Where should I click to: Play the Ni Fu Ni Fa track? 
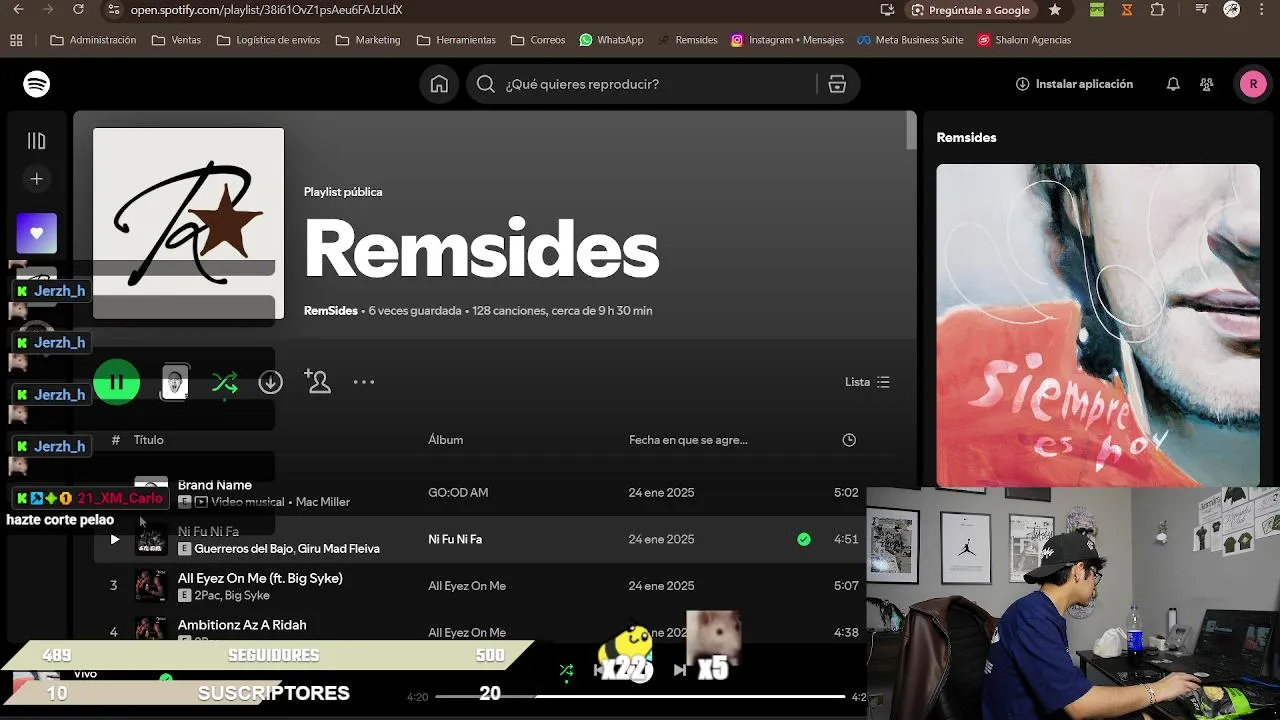(x=114, y=539)
